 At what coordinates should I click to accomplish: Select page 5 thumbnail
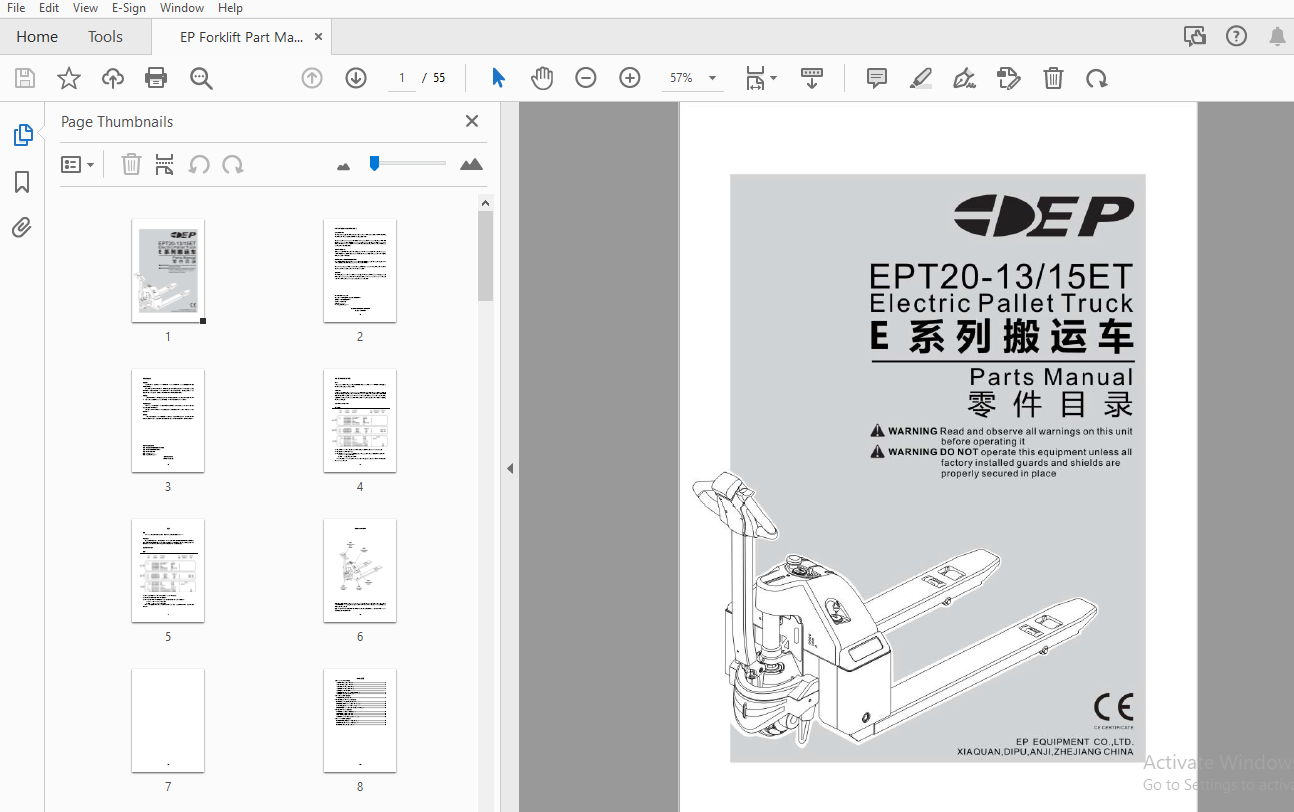pos(168,571)
